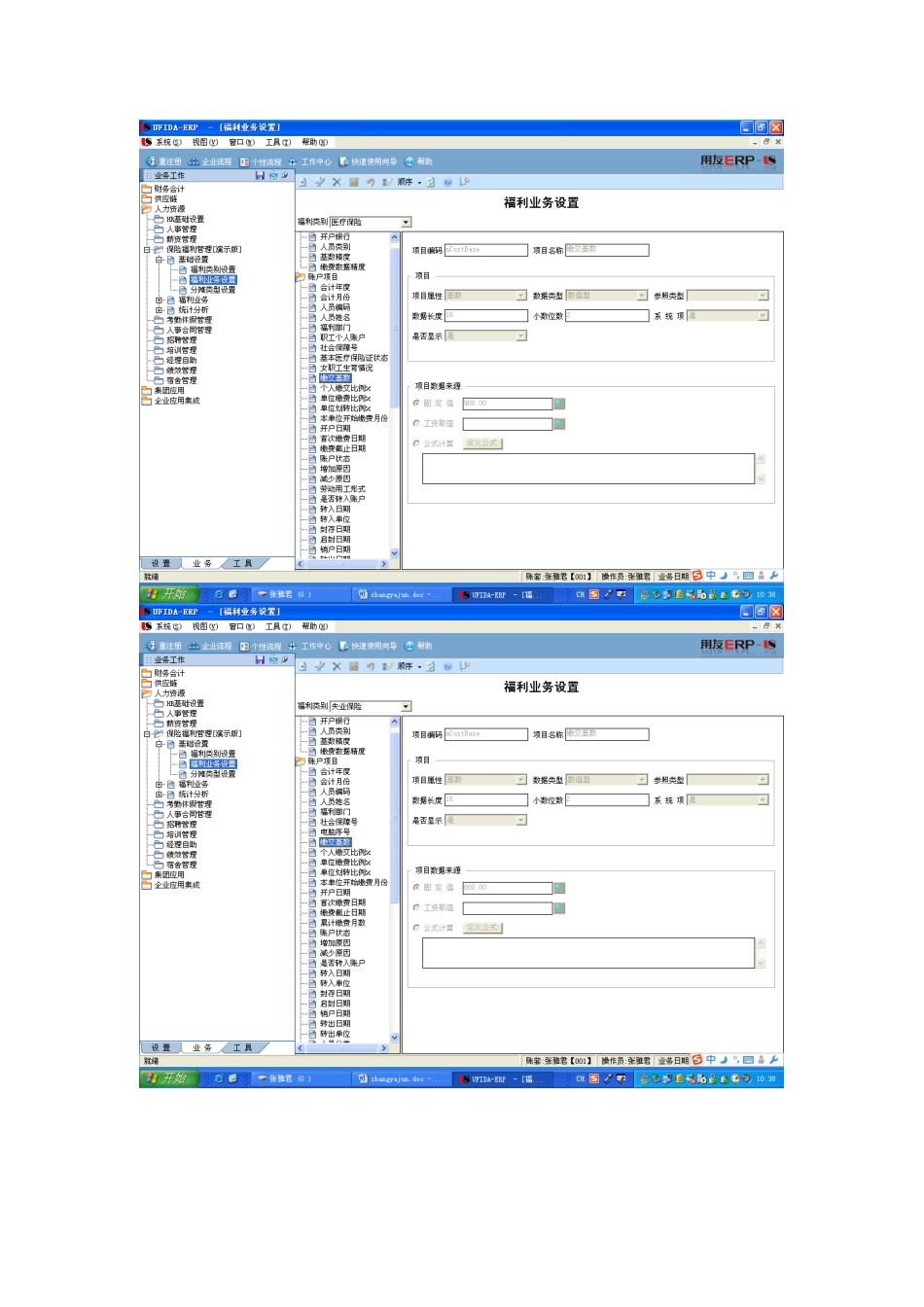Select 公式计算 radio in 医疗保险 window
This screenshot has width=924, height=1307.
[x=416, y=443]
